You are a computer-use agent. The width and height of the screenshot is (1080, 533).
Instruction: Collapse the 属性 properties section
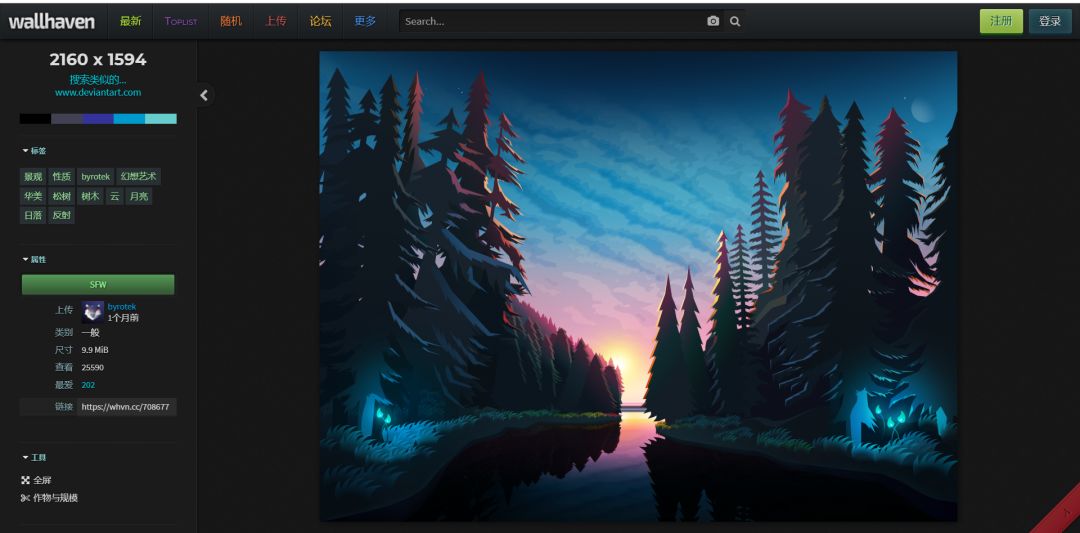(x=34, y=260)
